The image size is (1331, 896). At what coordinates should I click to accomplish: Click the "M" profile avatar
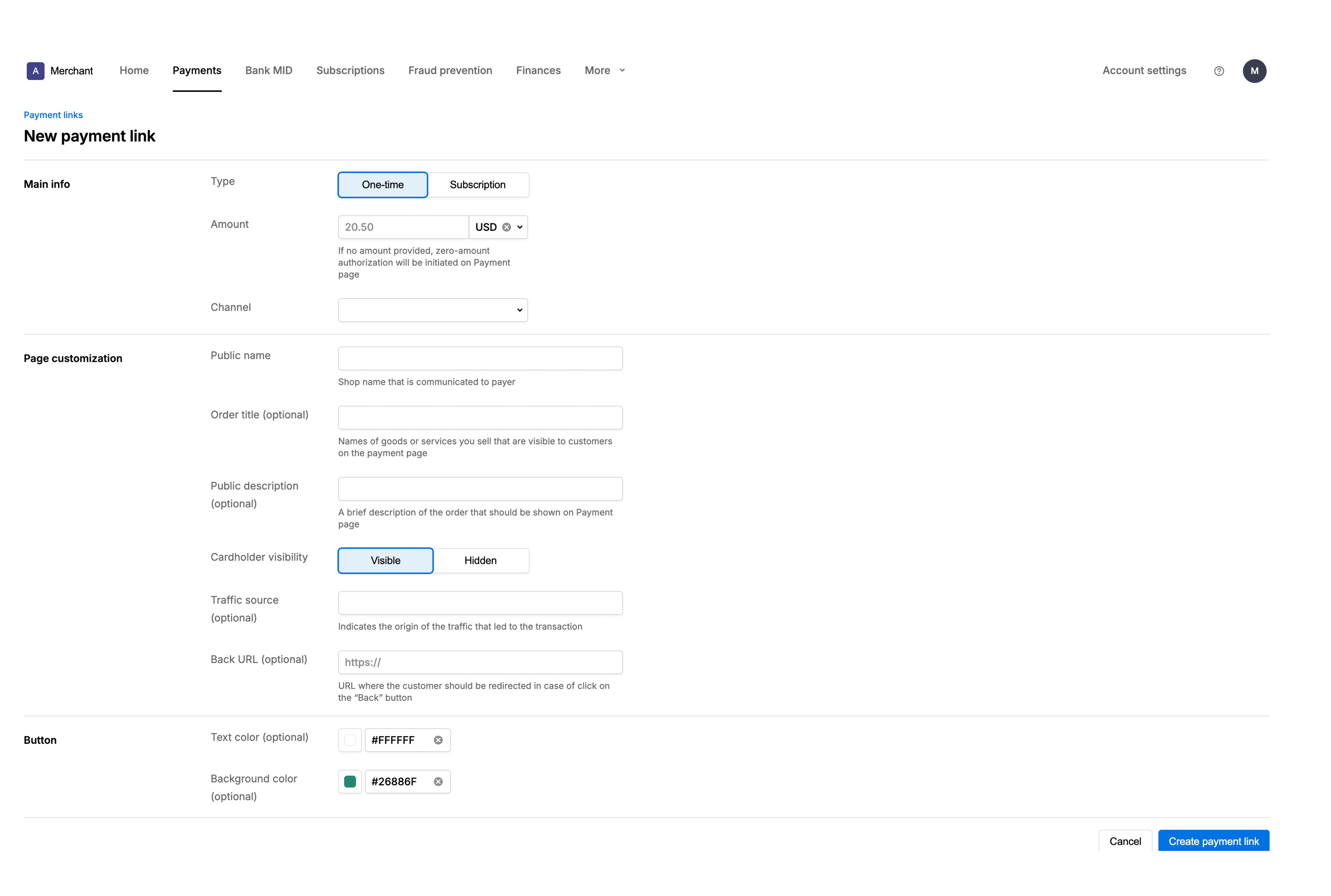pos(1254,71)
